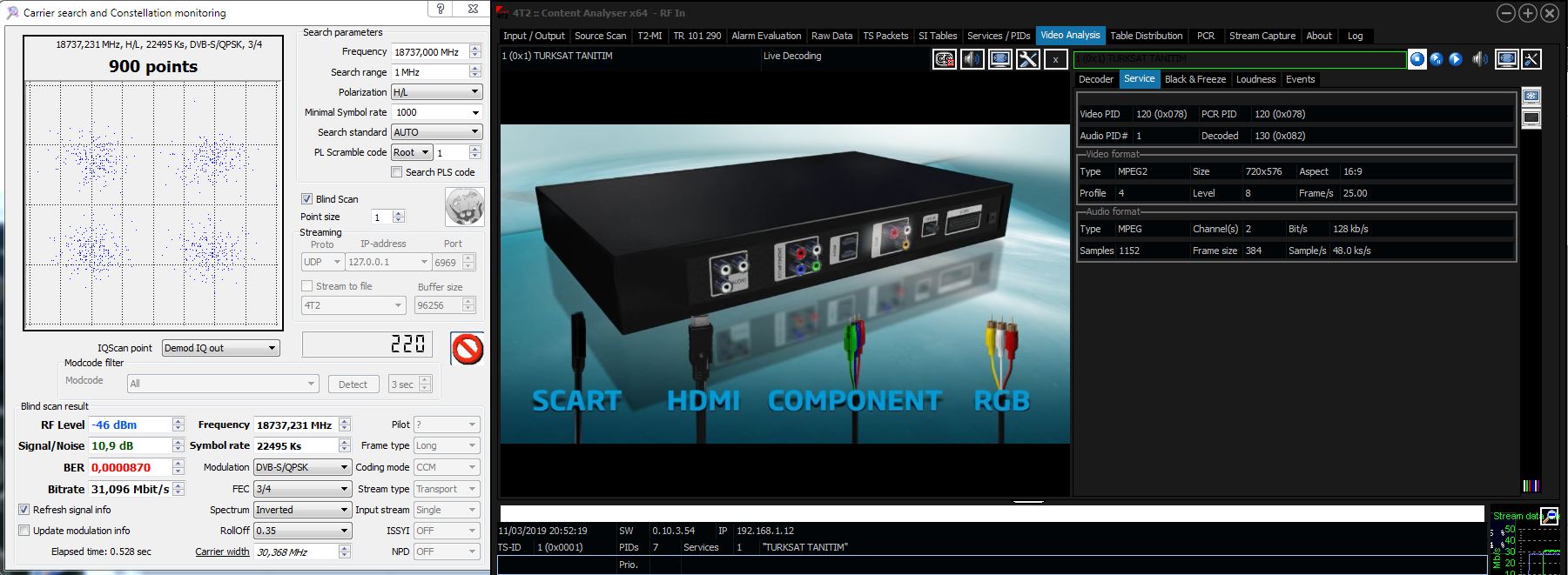Click help question mark in Carrier search title
1568x575 pixels.
(441, 9)
